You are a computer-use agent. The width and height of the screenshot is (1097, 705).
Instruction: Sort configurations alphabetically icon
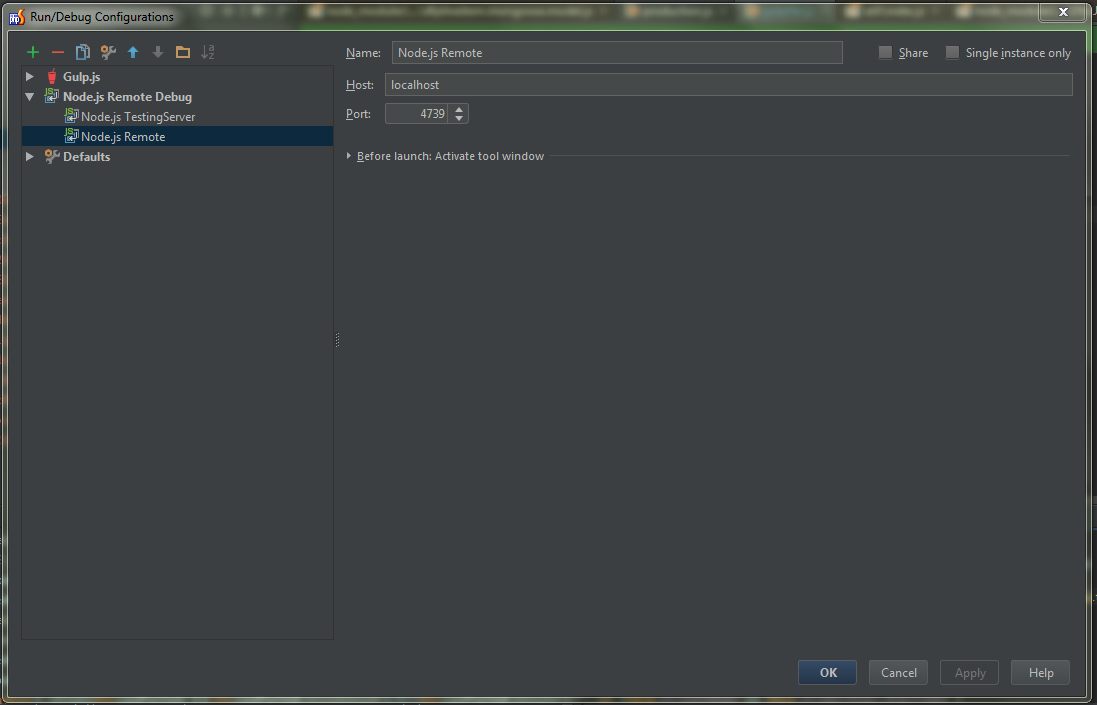point(208,52)
